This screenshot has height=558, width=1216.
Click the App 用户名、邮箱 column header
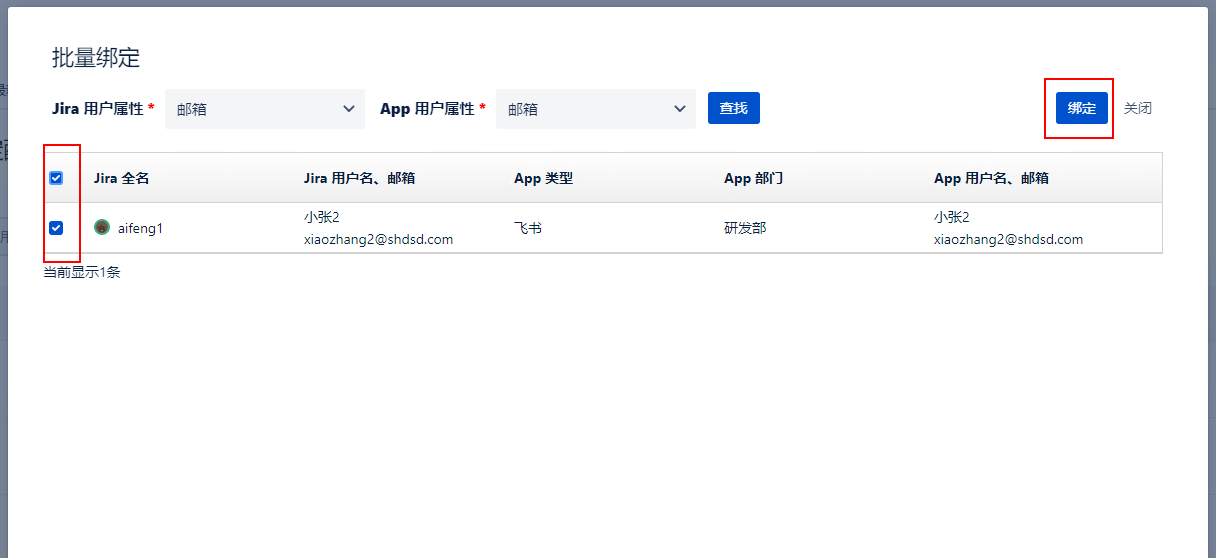tap(991, 178)
